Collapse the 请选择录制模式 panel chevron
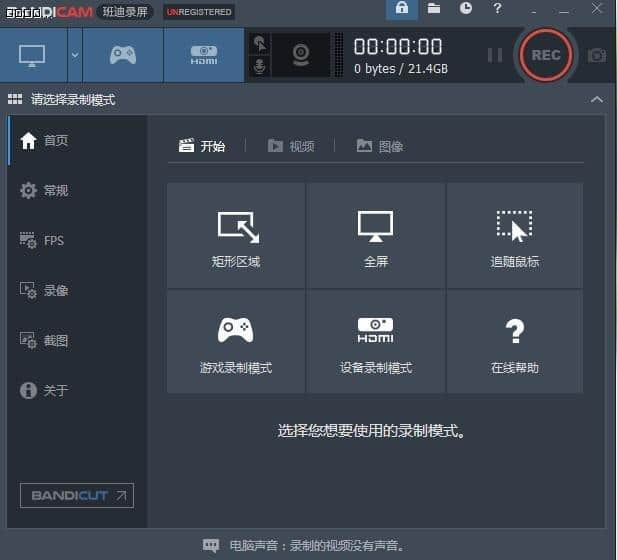The width and height of the screenshot is (617, 560). (597, 100)
